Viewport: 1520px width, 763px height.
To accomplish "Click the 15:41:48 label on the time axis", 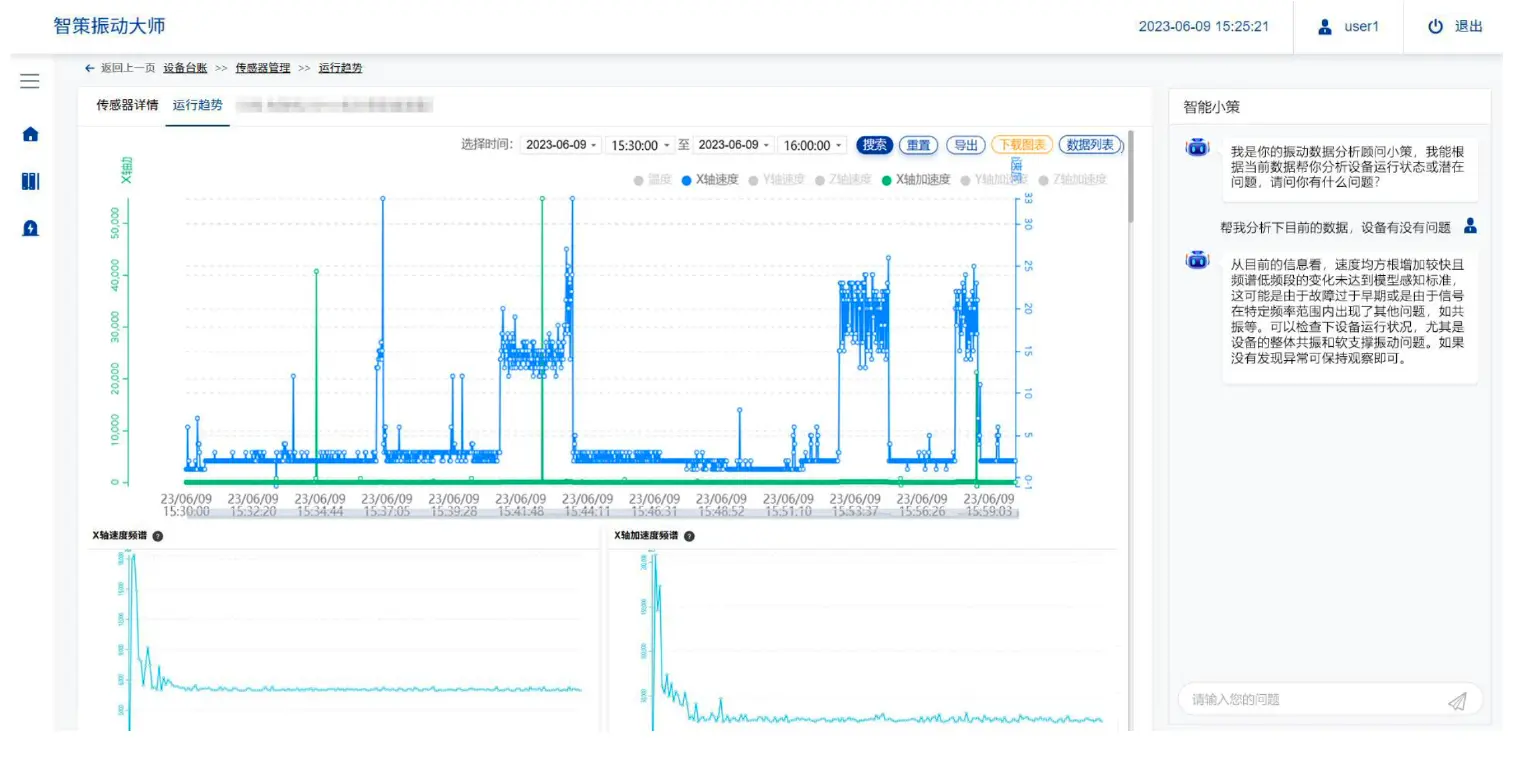I will 521,511.
